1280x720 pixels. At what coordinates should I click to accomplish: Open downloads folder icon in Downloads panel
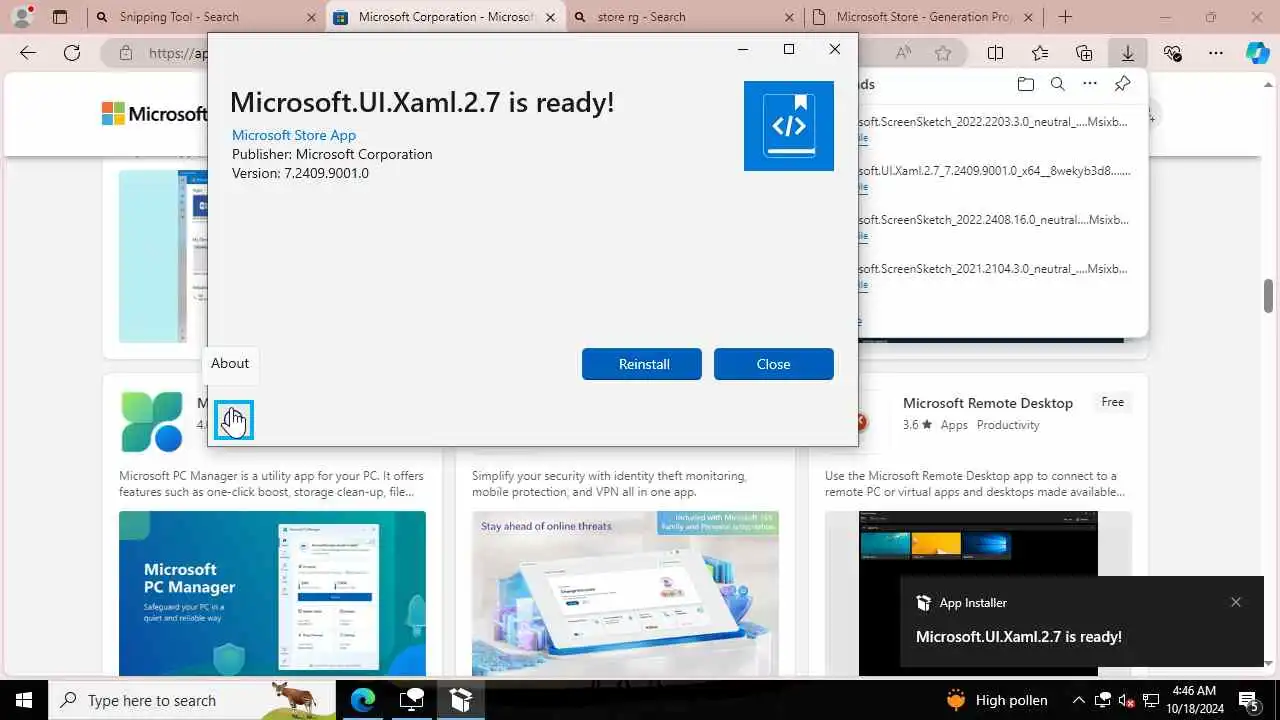(x=1025, y=84)
